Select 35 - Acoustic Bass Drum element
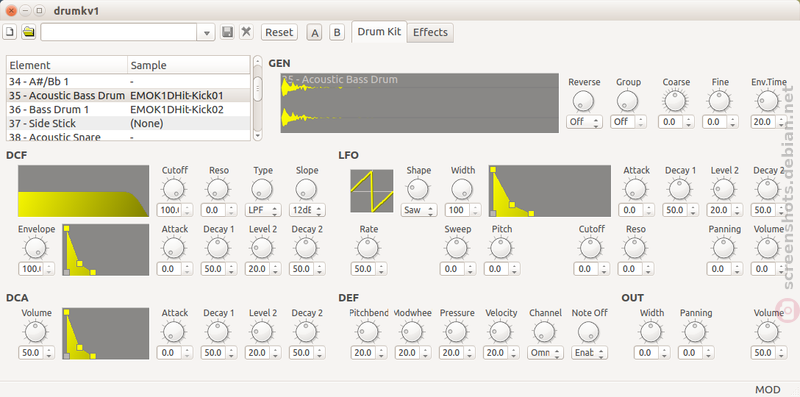This screenshot has width=800, height=397. tap(128, 95)
